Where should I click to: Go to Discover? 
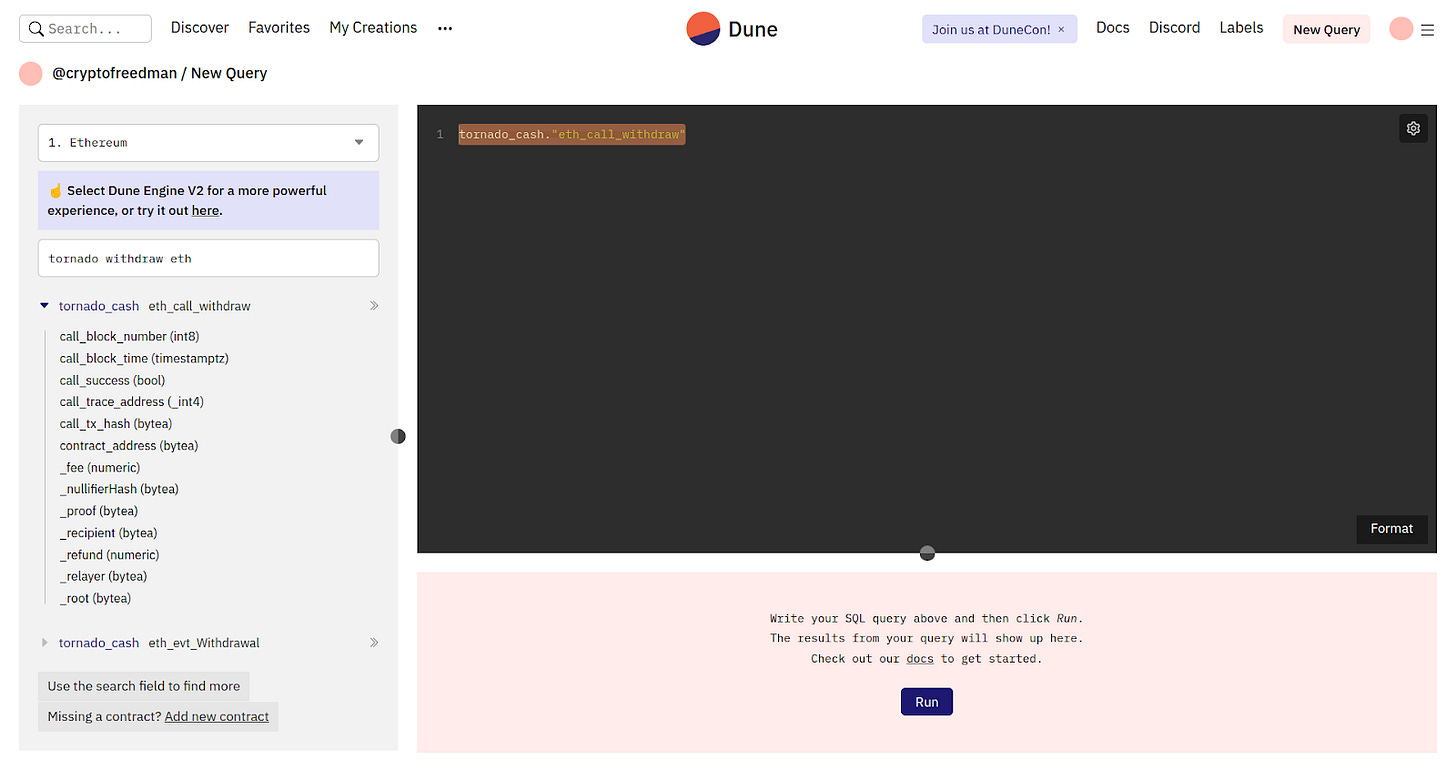200,28
